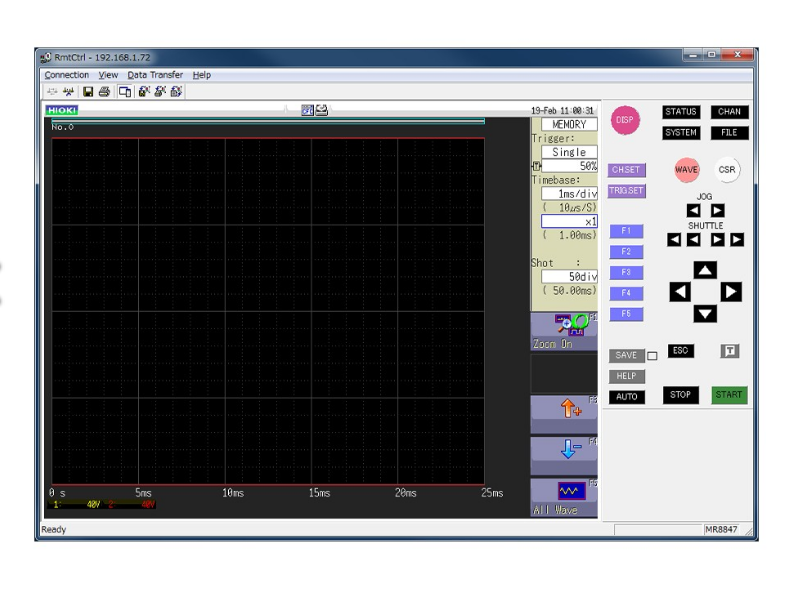The image size is (797, 592).
Task: Click the Print toolbar icon
Action: click(105, 91)
